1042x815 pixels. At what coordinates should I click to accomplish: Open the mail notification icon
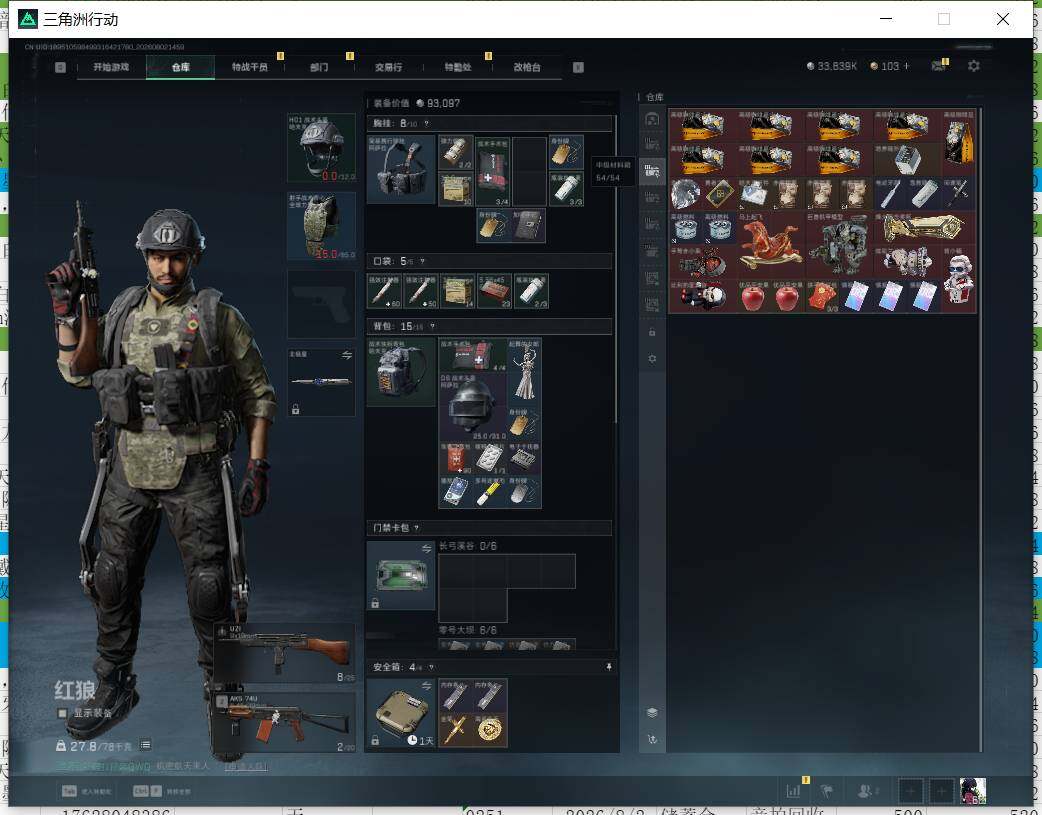click(938, 66)
